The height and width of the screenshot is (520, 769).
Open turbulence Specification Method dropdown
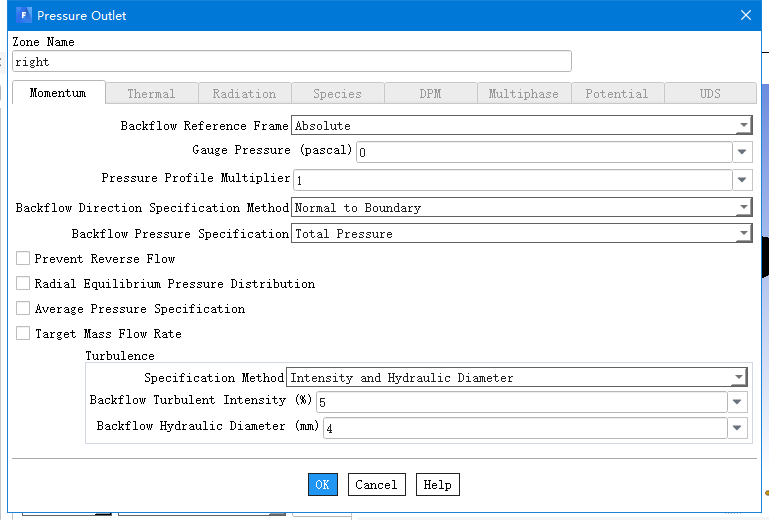517,378
